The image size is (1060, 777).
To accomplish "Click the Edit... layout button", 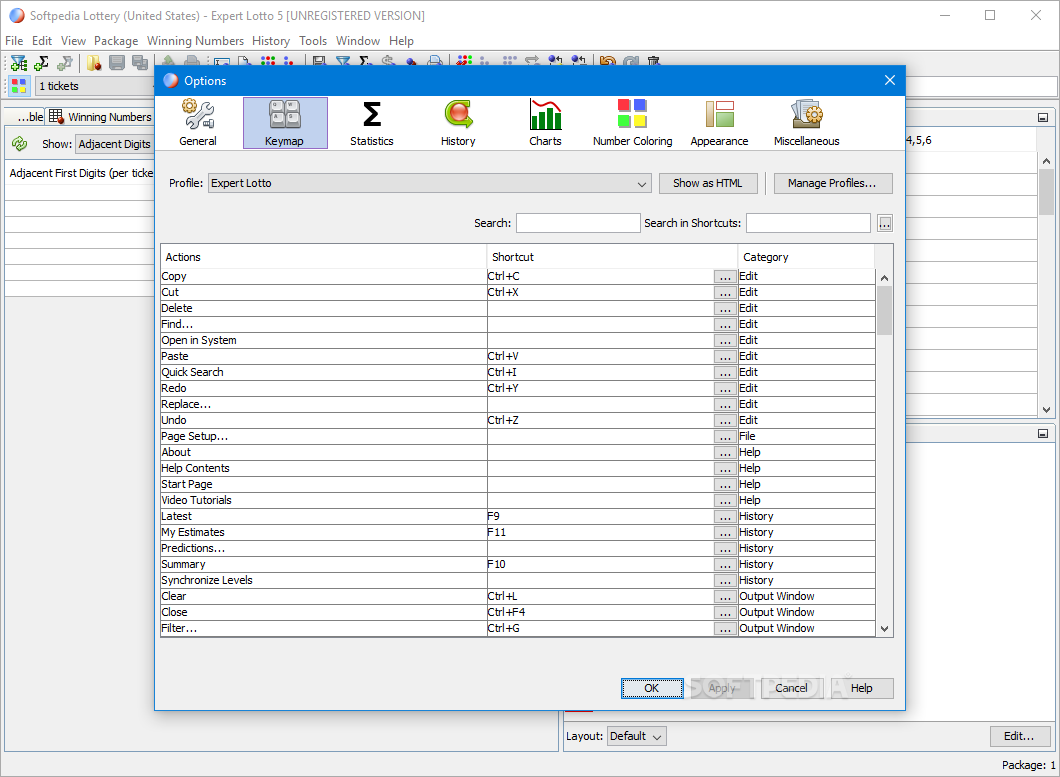I will click(1019, 736).
